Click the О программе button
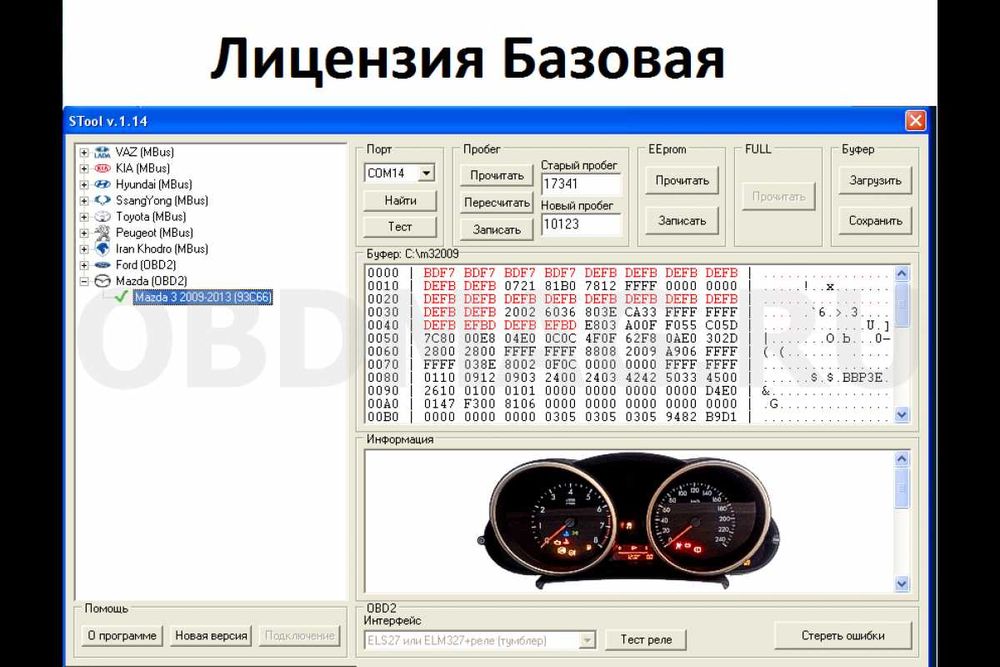 [122, 636]
